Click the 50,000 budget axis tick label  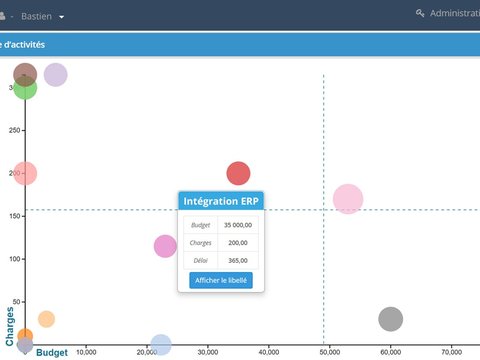click(330, 352)
